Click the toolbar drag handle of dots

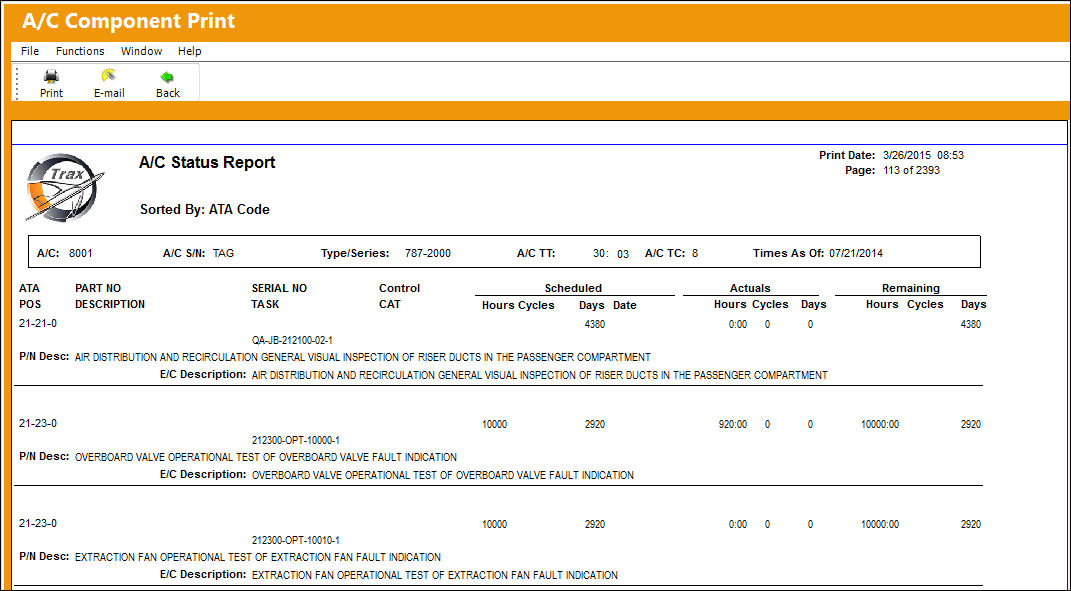tap(16, 83)
